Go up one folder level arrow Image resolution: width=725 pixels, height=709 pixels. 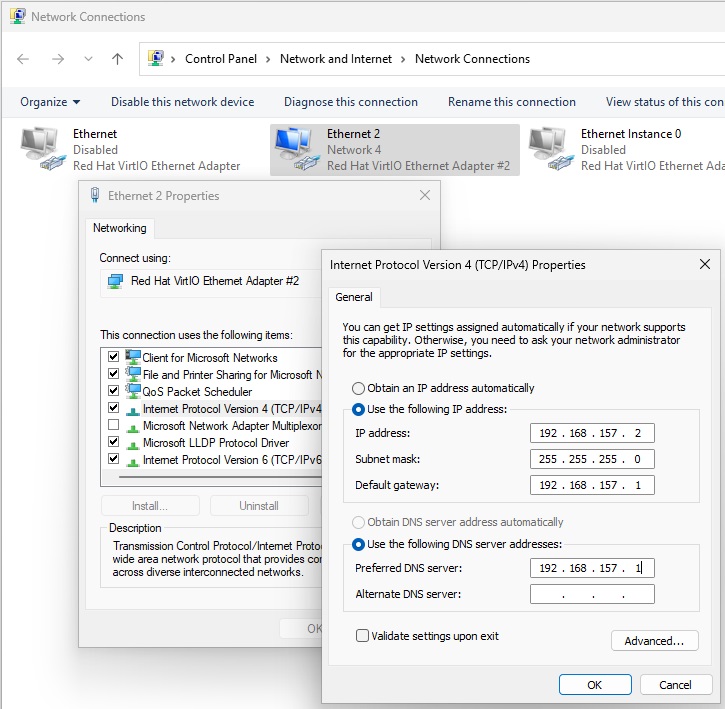click(117, 59)
